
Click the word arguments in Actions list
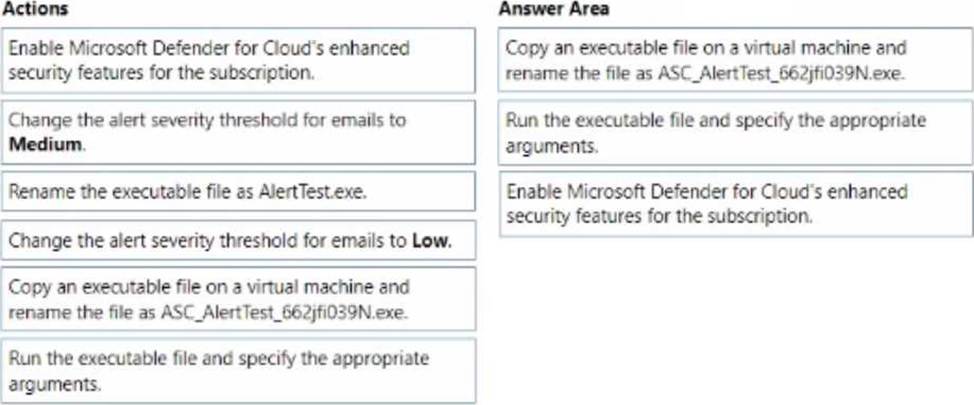[55, 385]
